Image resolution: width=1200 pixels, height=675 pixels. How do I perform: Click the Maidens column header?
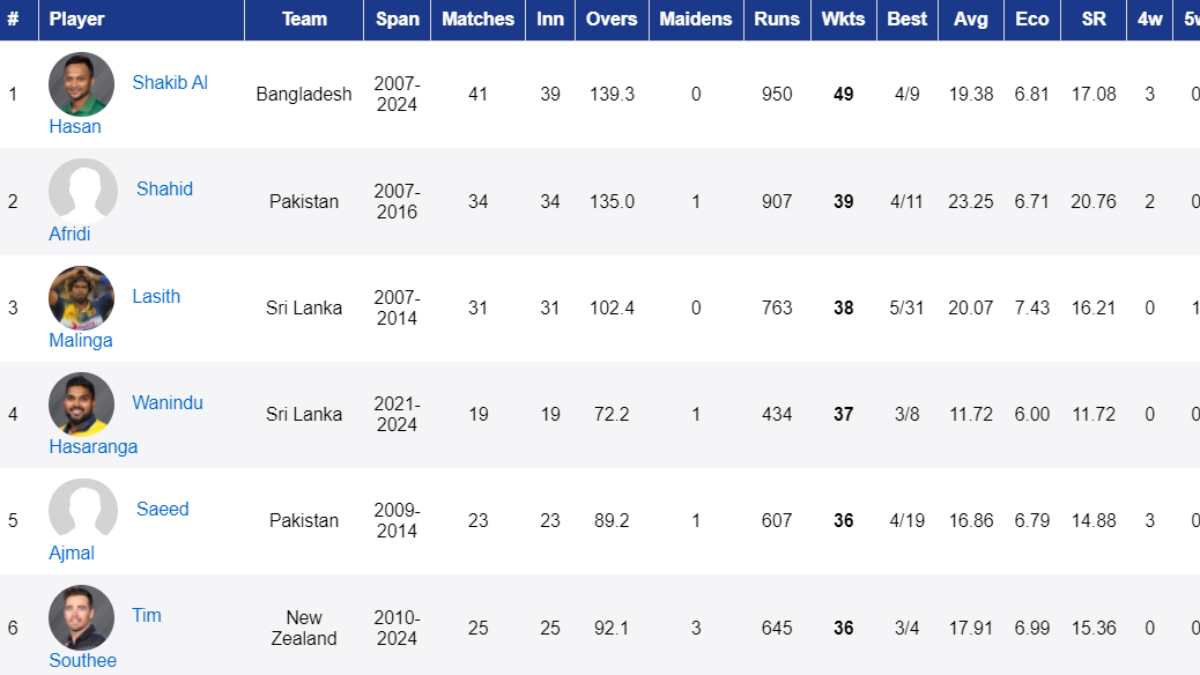(x=695, y=19)
